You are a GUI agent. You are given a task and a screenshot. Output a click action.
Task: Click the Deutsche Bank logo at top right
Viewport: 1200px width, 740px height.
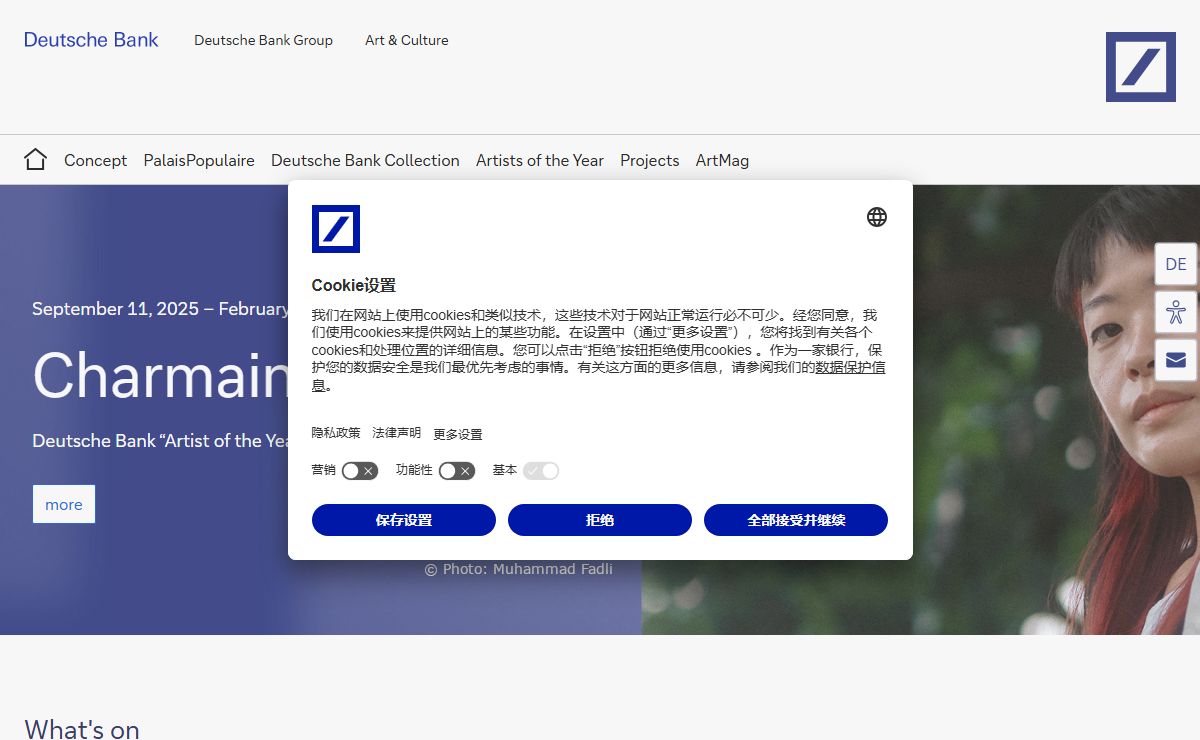point(1141,67)
